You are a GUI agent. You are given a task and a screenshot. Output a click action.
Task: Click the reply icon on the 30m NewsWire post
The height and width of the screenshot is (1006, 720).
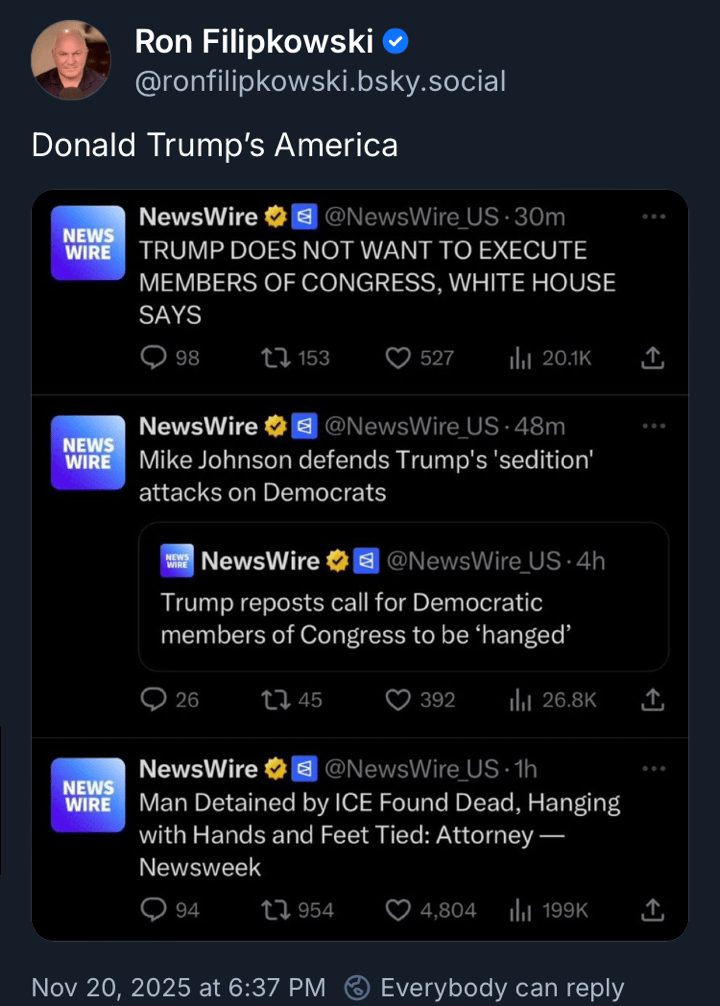(153, 357)
